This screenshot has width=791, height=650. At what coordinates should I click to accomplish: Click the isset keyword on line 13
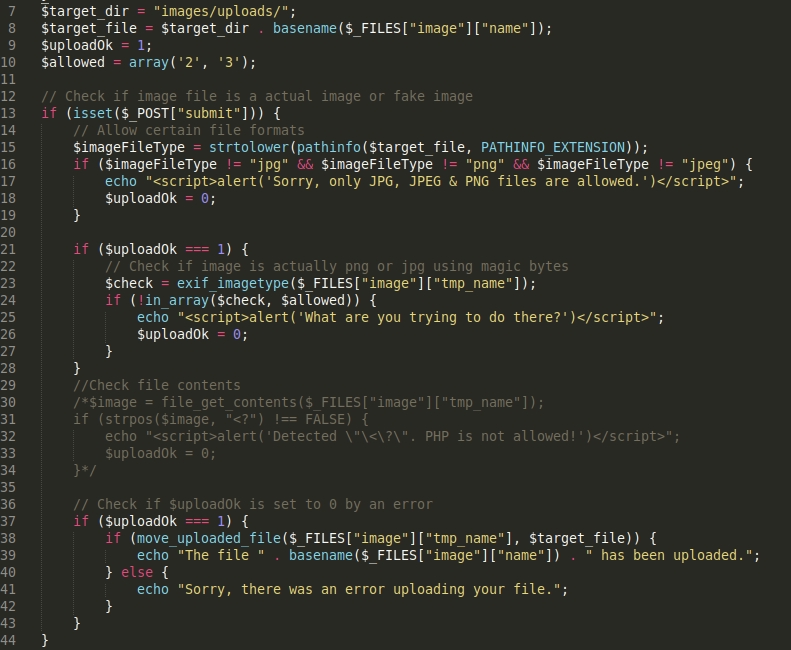(93, 113)
